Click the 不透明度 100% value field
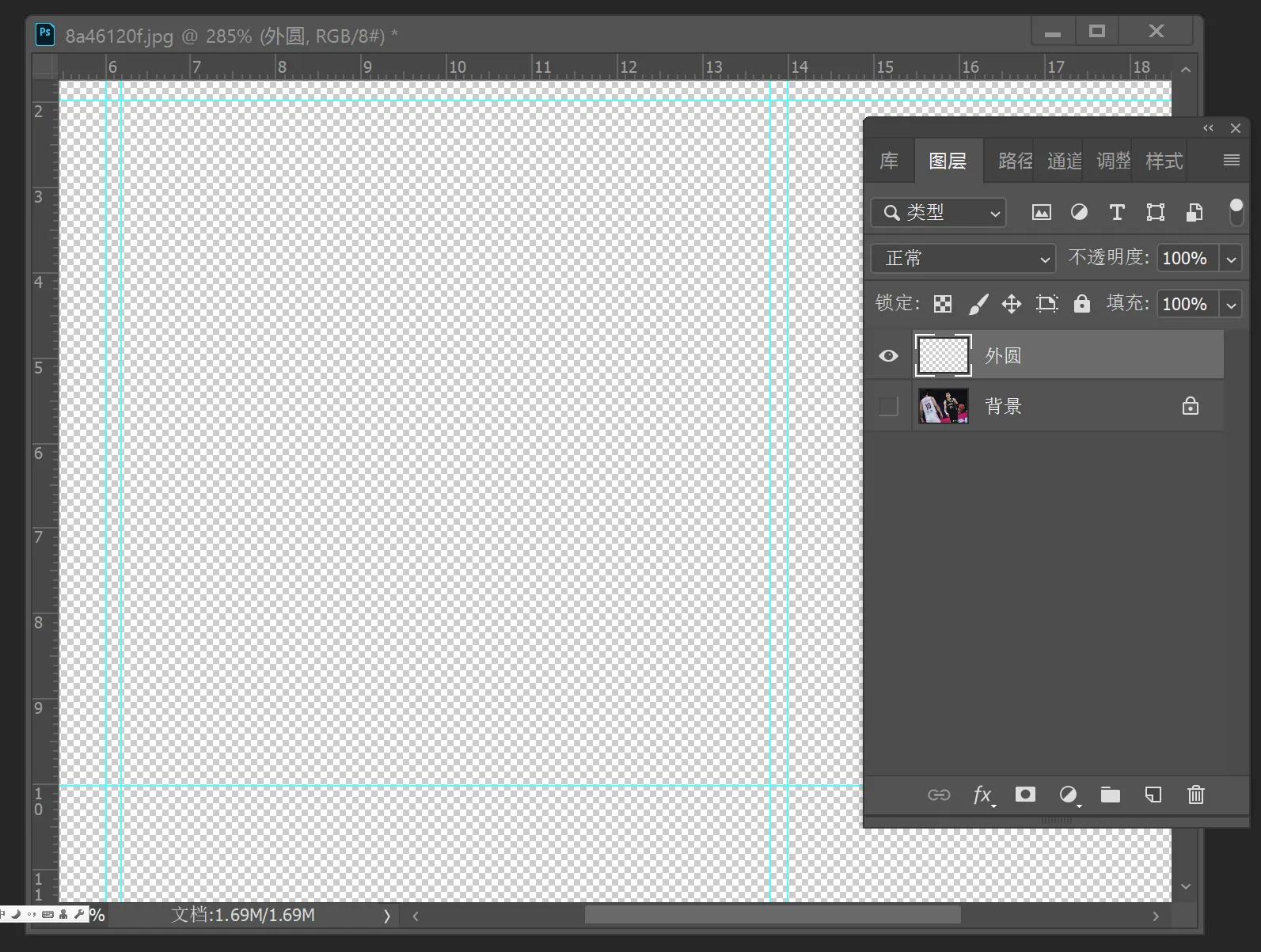Viewport: 1261px width, 952px height. 1187,259
